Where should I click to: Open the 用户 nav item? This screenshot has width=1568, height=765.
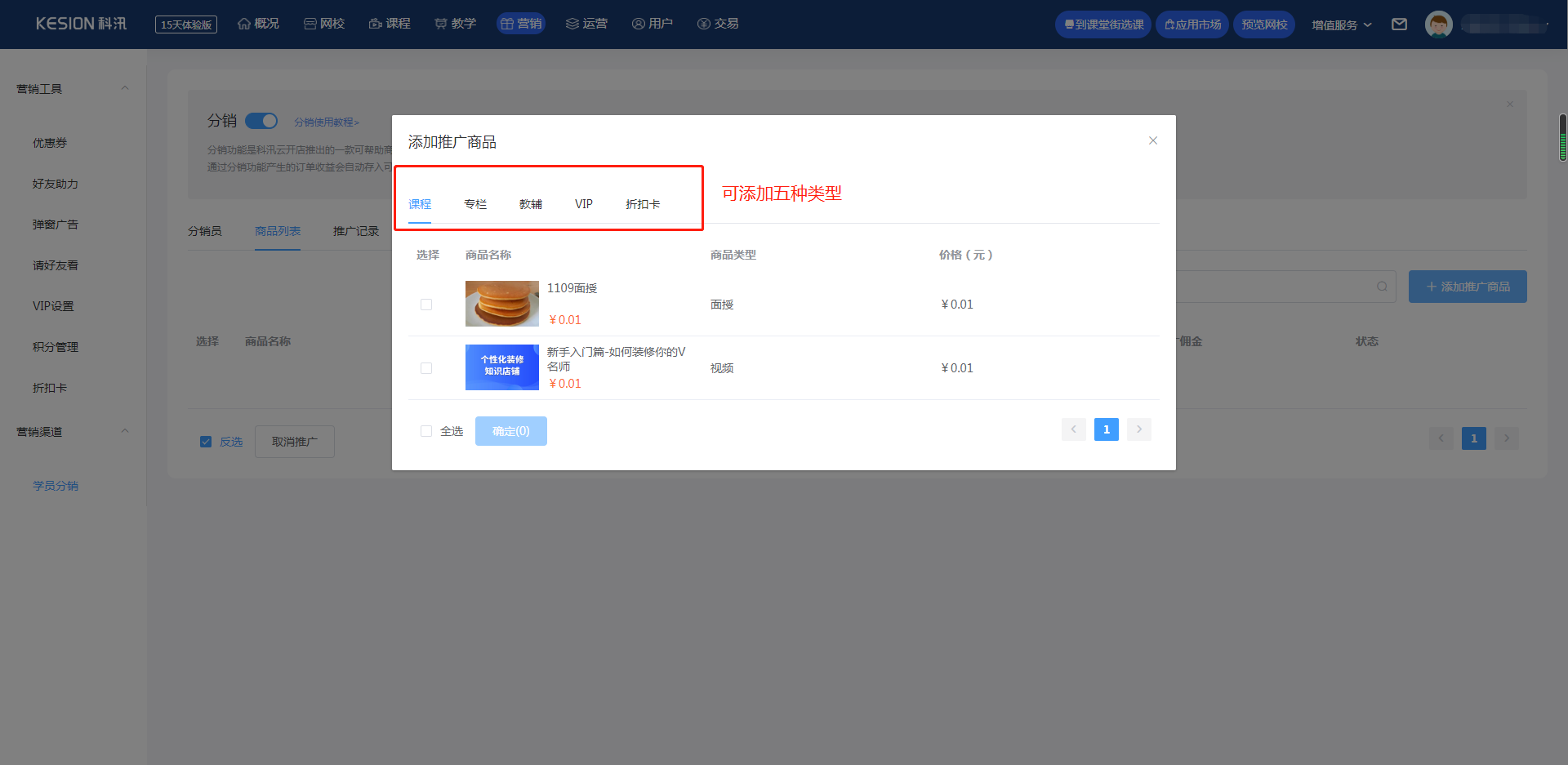652,24
